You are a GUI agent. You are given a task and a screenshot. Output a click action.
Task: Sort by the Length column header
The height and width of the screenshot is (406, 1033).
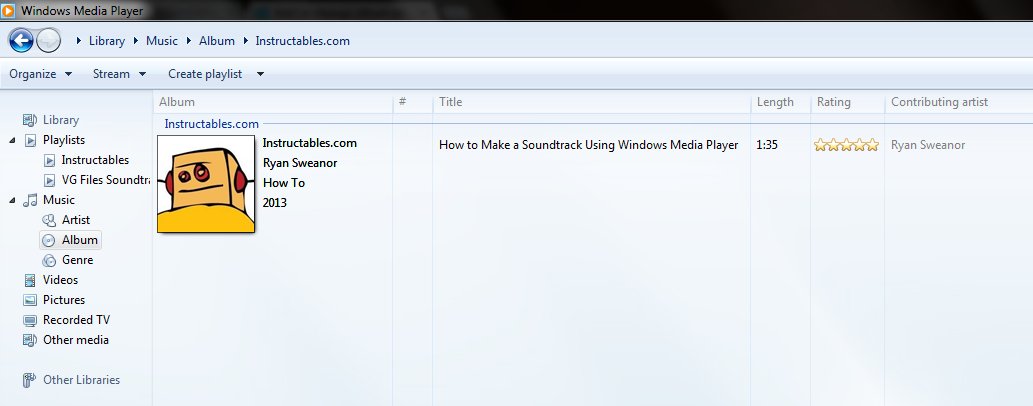[x=781, y=102]
